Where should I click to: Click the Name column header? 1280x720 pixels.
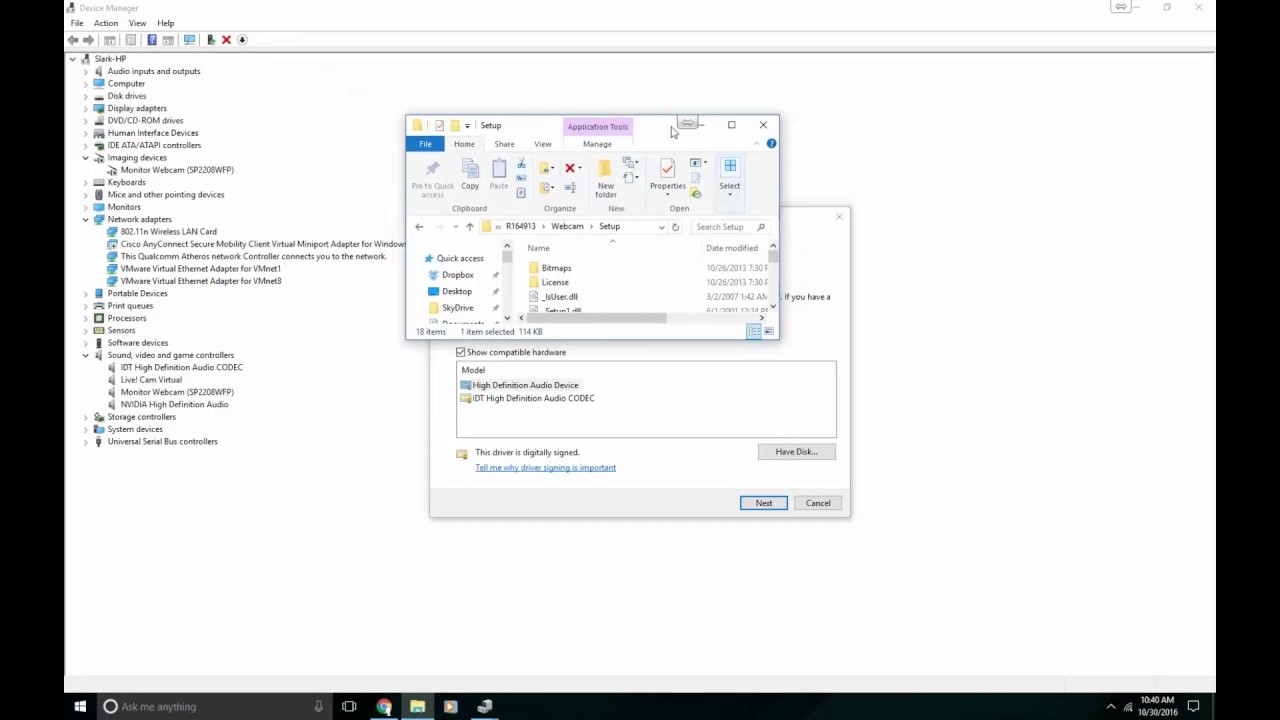pos(538,248)
